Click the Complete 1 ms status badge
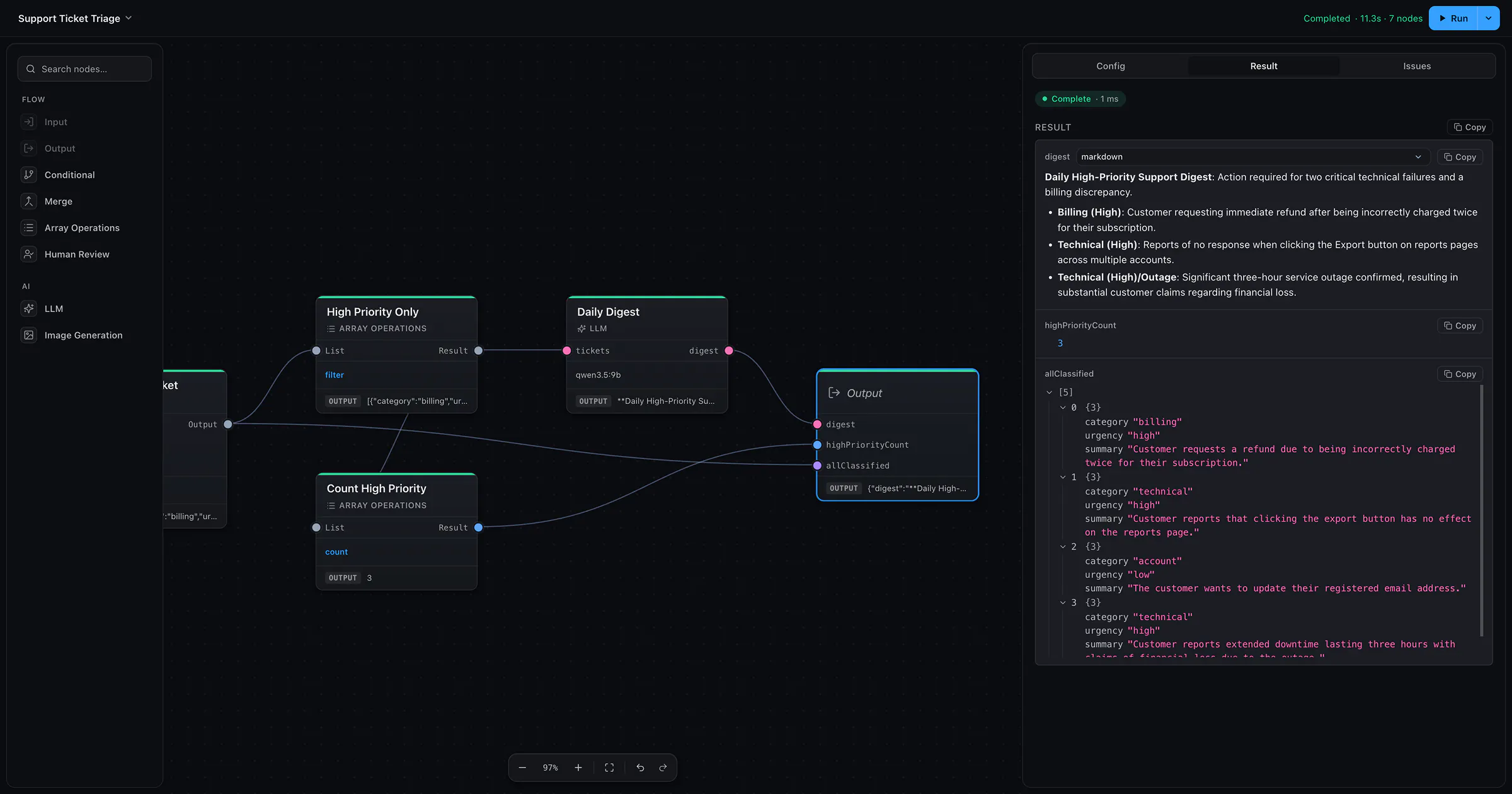The height and width of the screenshot is (794, 1512). (1080, 99)
